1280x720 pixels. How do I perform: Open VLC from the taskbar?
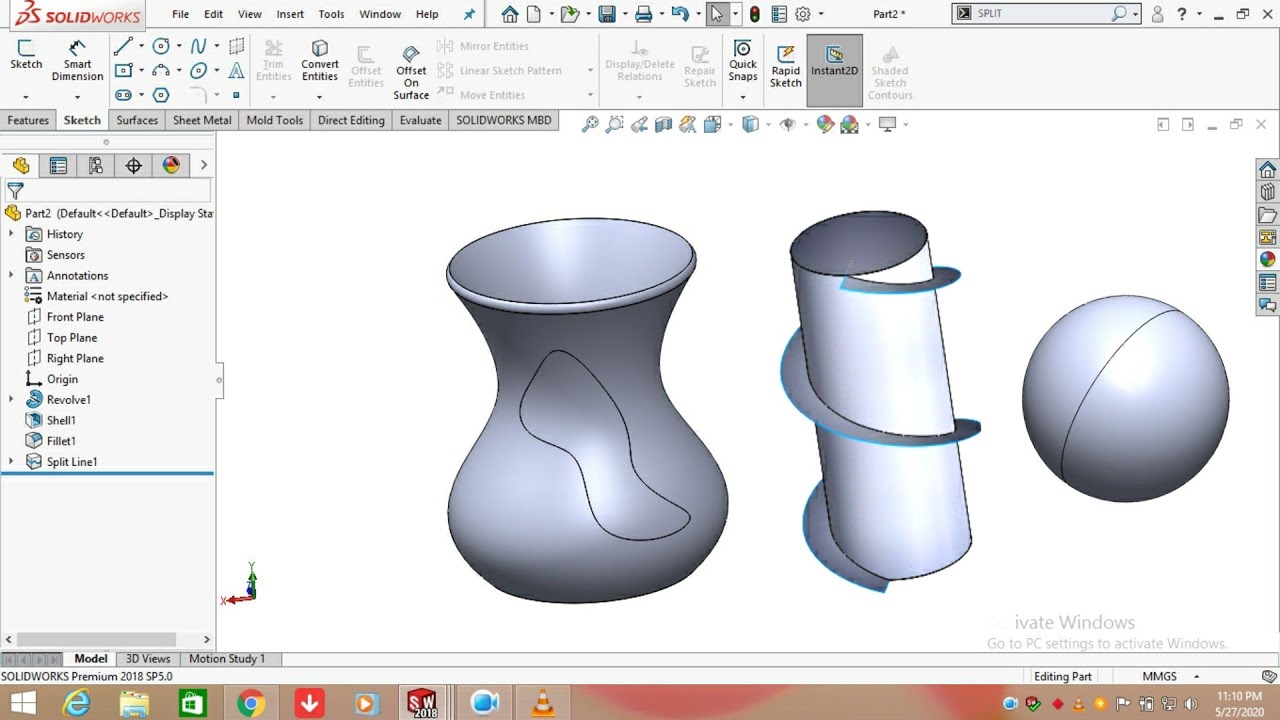(x=543, y=703)
